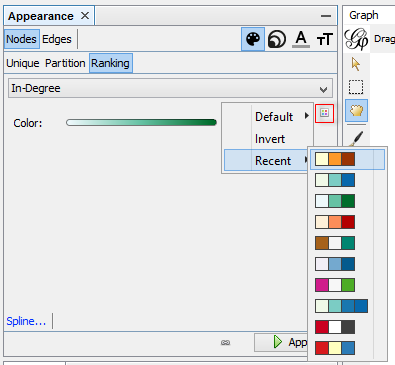This screenshot has height=365, width=395.
Task: Switch to the Ranking tab
Action: point(111,63)
